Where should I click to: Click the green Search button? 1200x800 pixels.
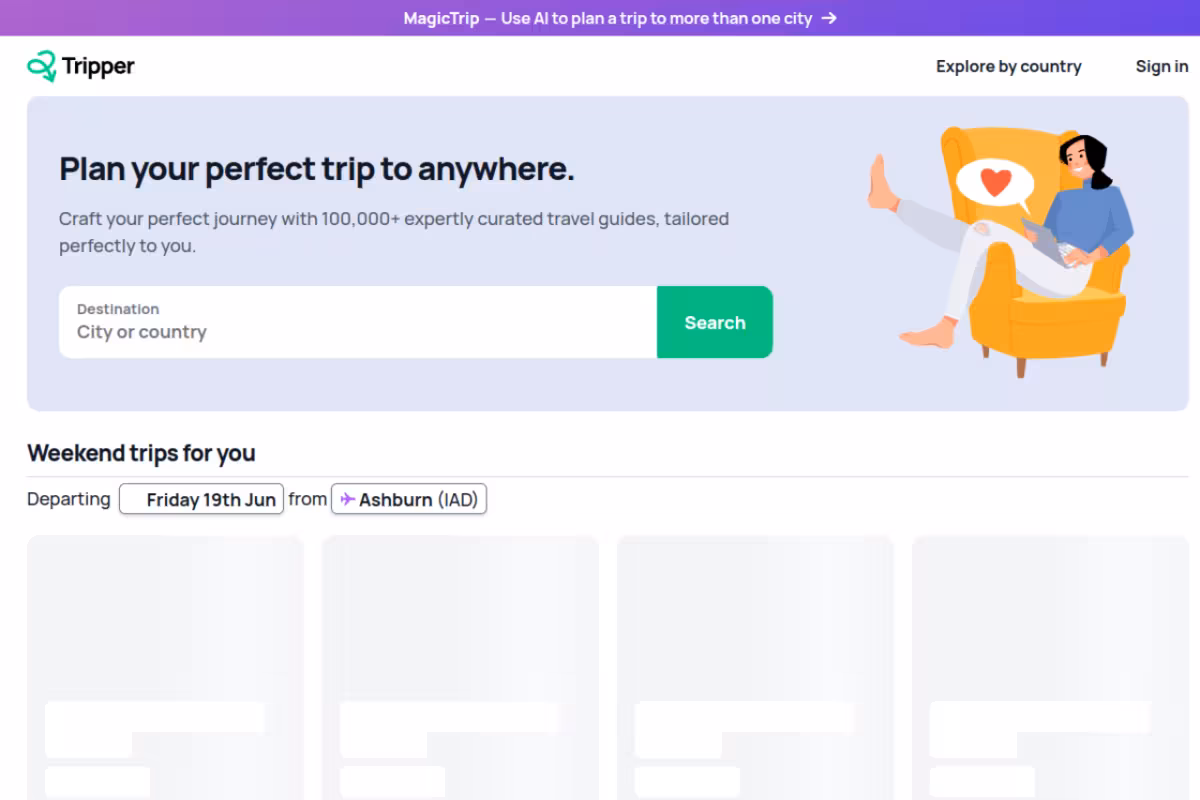pyautogui.click(x=715, y=322)
